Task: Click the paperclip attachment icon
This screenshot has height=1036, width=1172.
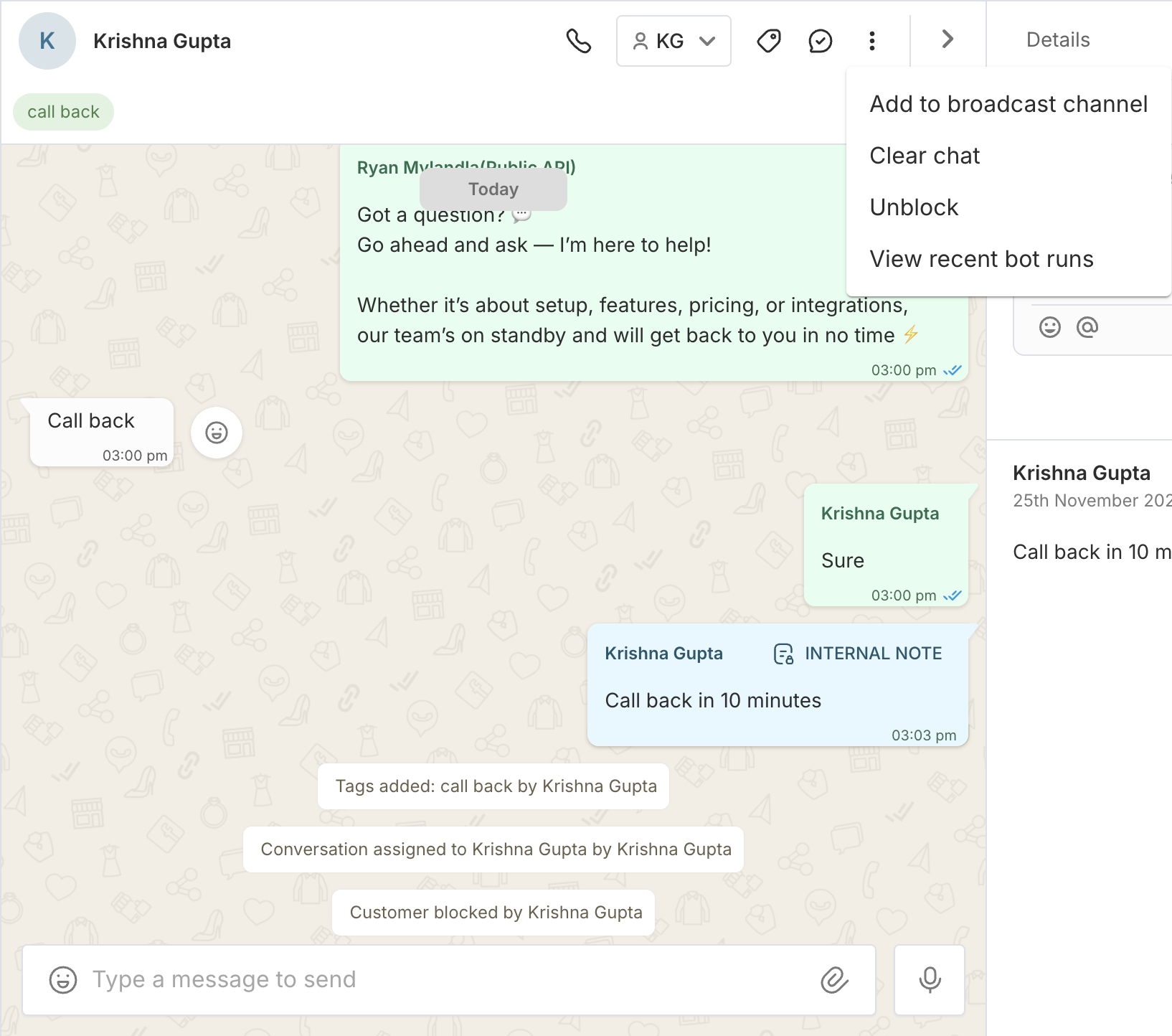Action: coord(834,980)
